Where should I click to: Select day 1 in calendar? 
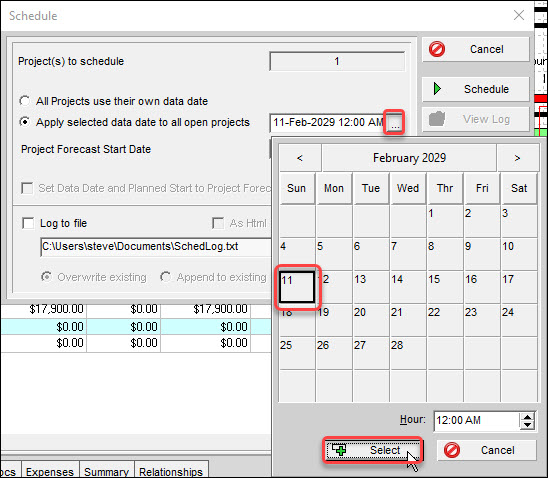(x=446, y=221)
